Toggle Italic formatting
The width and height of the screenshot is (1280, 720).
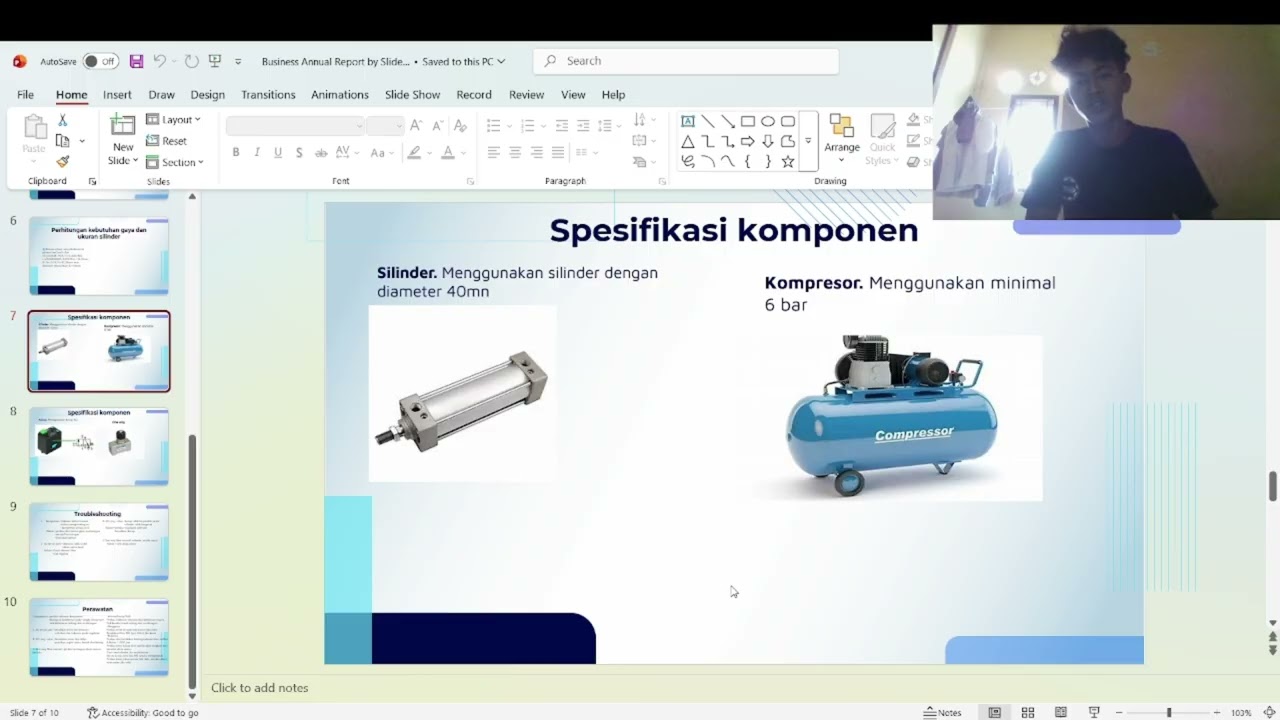(257, 152)
